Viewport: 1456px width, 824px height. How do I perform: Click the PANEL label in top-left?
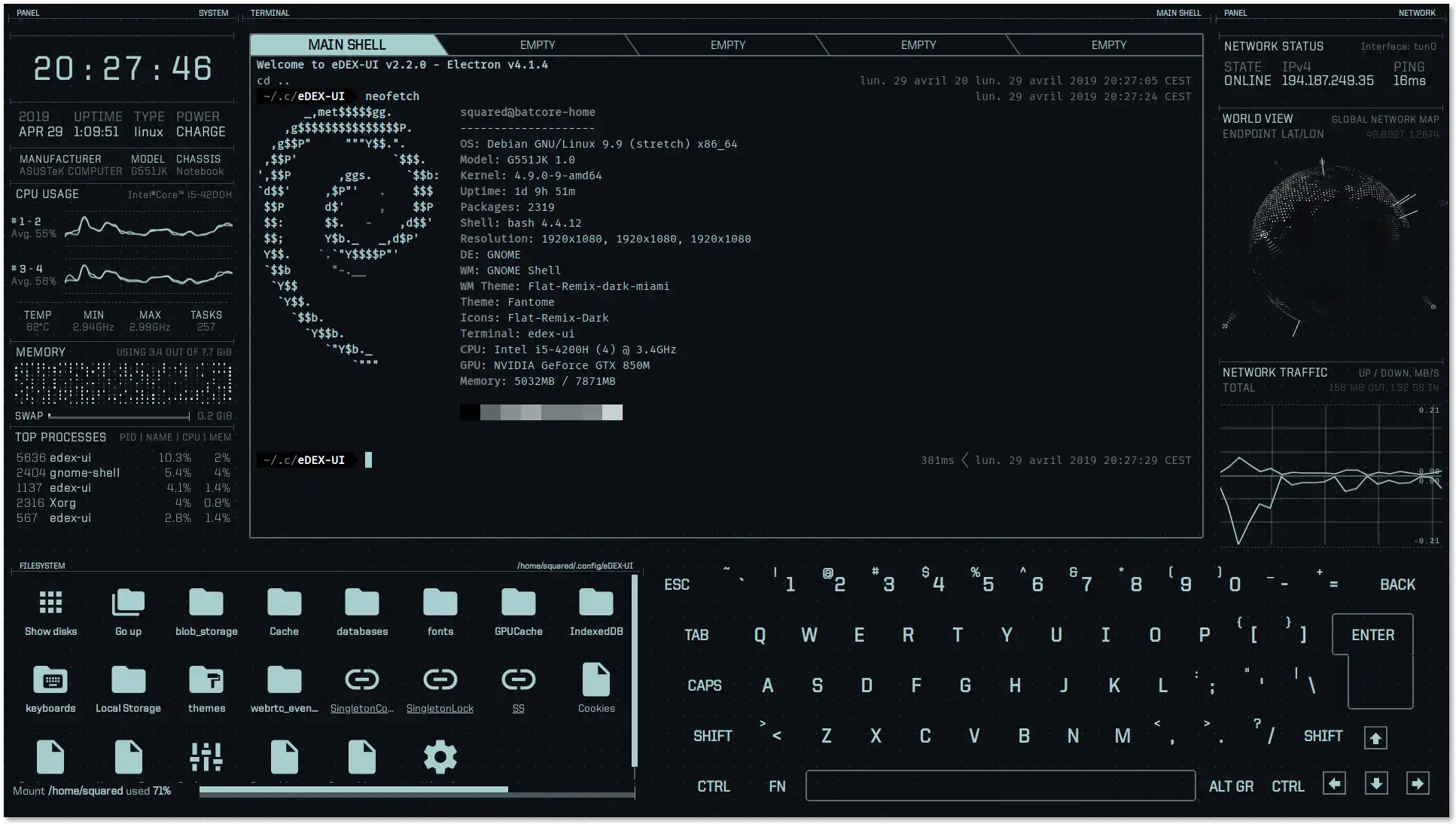click(x=26, y=12)
